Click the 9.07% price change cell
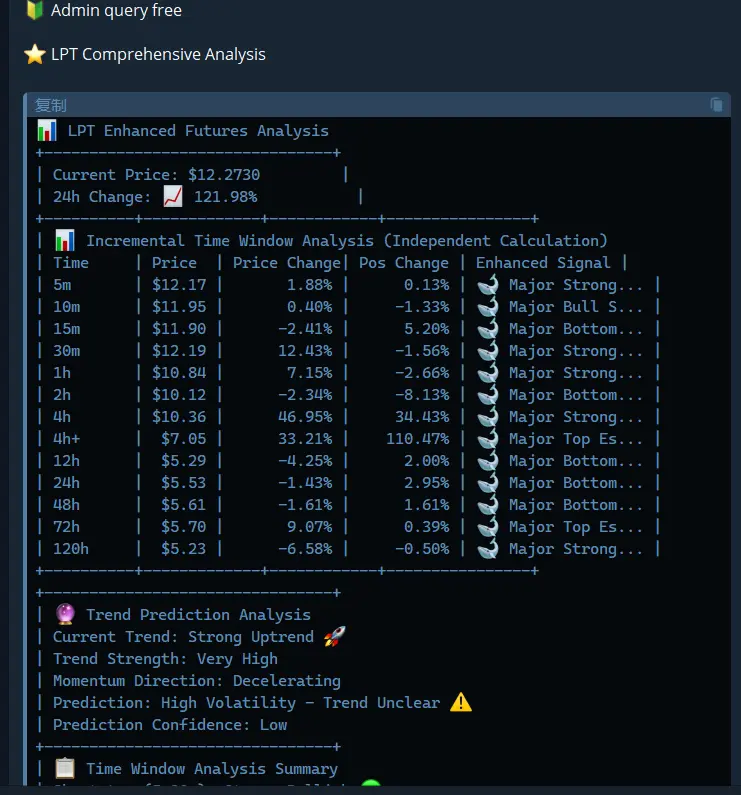This screenshot has width=741, height=795. 309,527
